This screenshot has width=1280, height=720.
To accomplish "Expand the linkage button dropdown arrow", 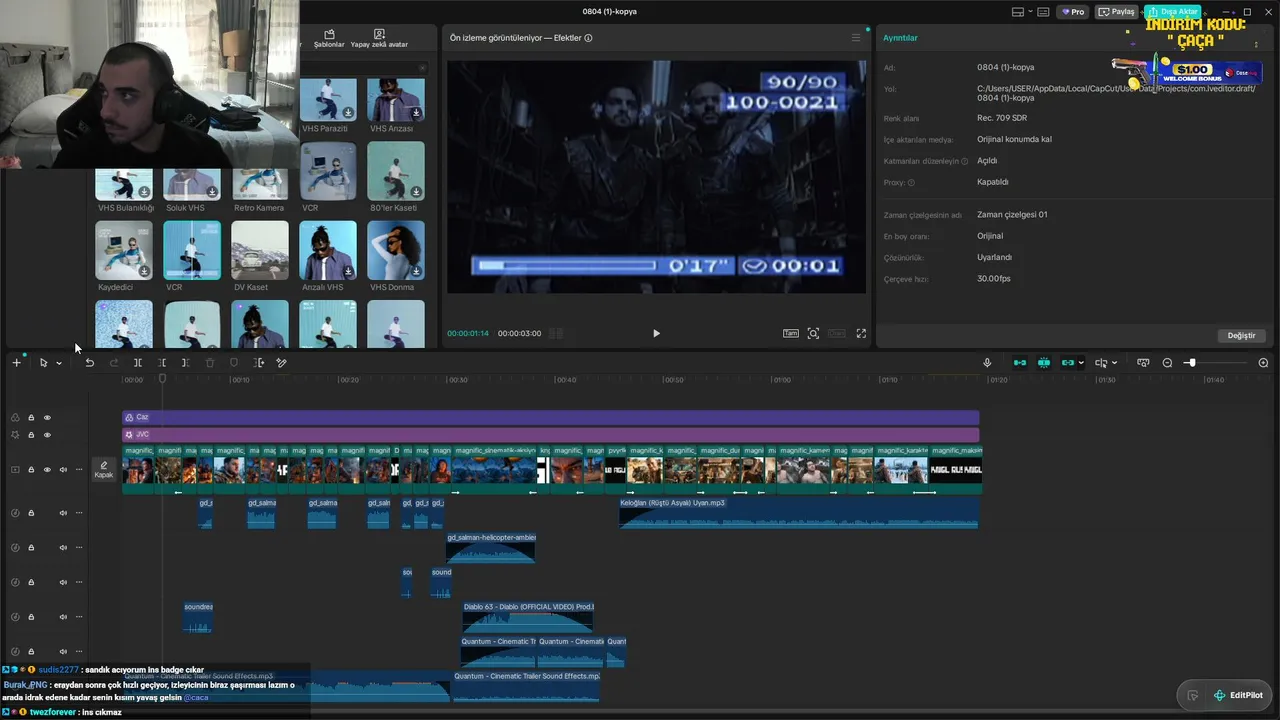I will [1081, 363].
